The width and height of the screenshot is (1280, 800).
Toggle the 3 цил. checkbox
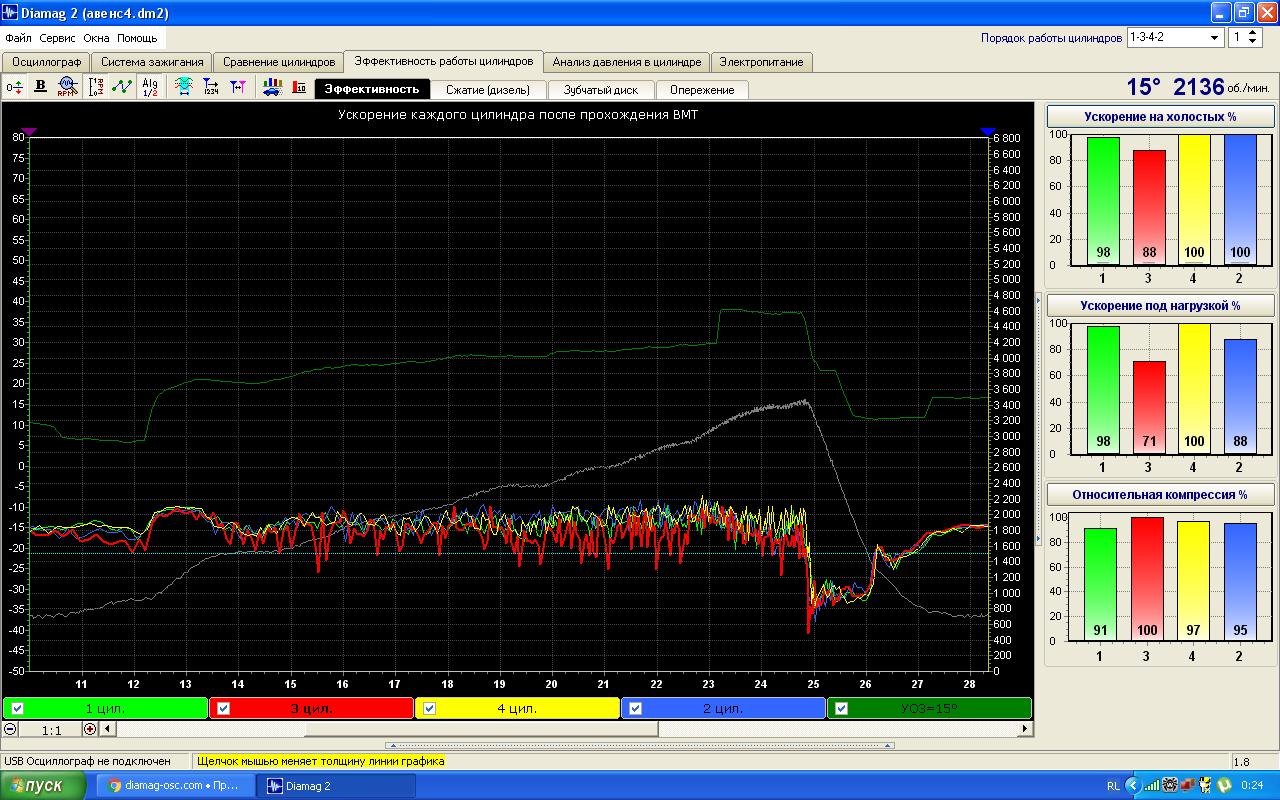pyautogui.click(x=223, y=708)
